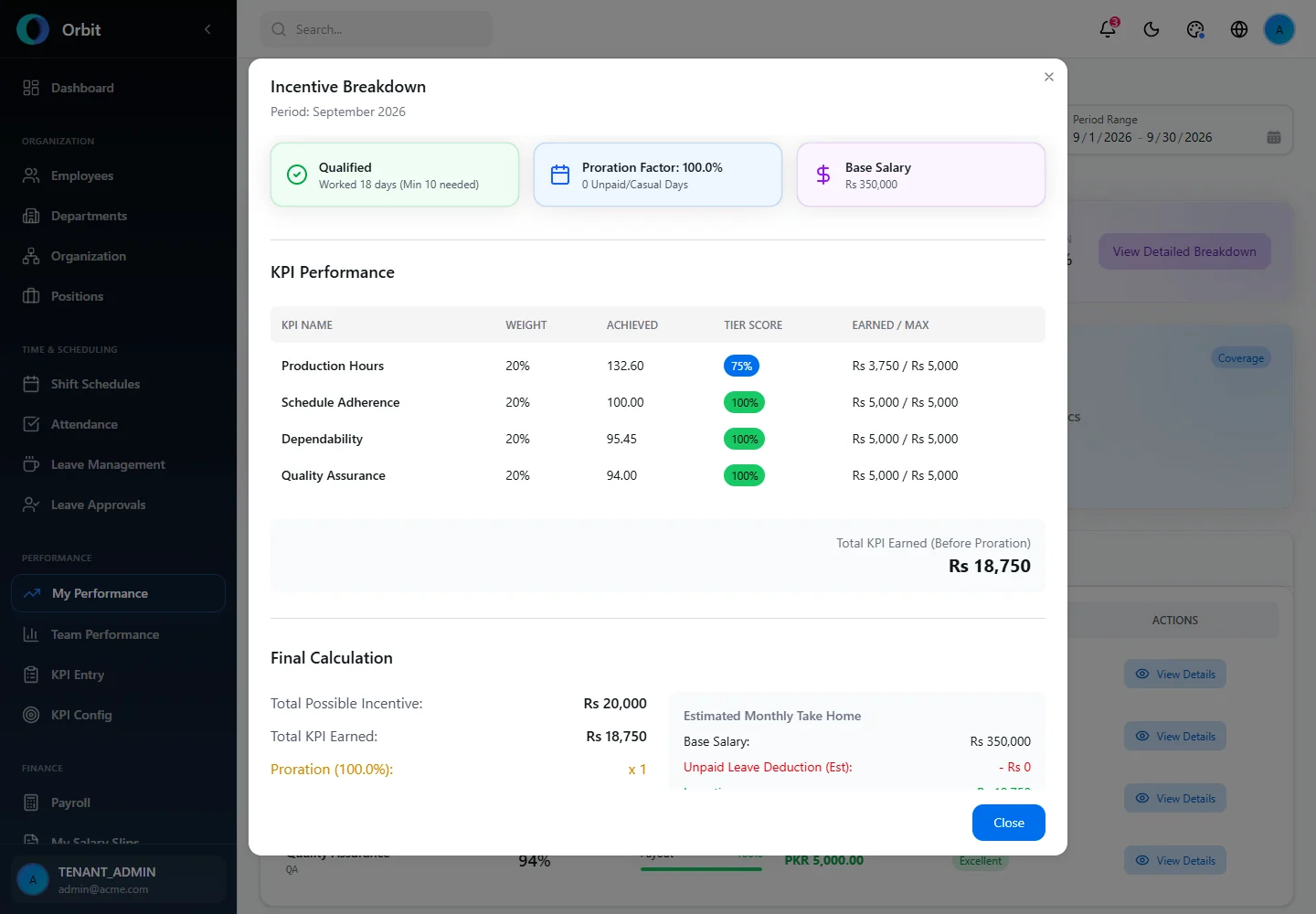Viewport: 1316px width, 914px height.
Task: Click the Proration Factor calendar icon
Action: [560, 175]
